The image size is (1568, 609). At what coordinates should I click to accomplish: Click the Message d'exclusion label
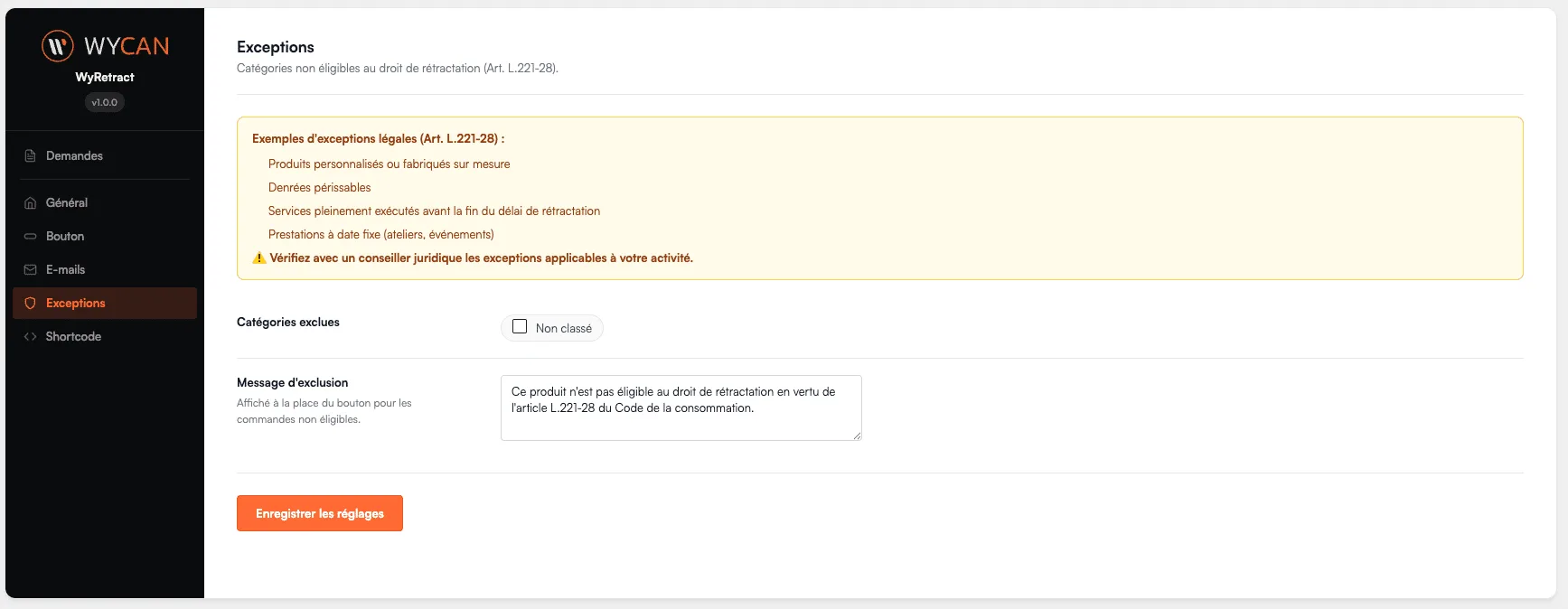coord(292,382)
